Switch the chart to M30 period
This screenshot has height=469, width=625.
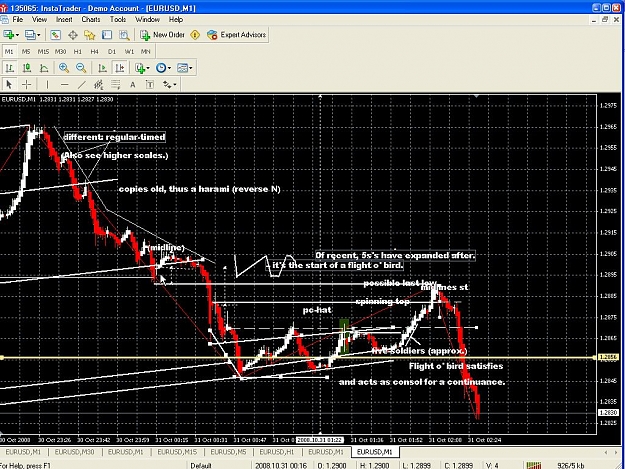click(60, 51)
